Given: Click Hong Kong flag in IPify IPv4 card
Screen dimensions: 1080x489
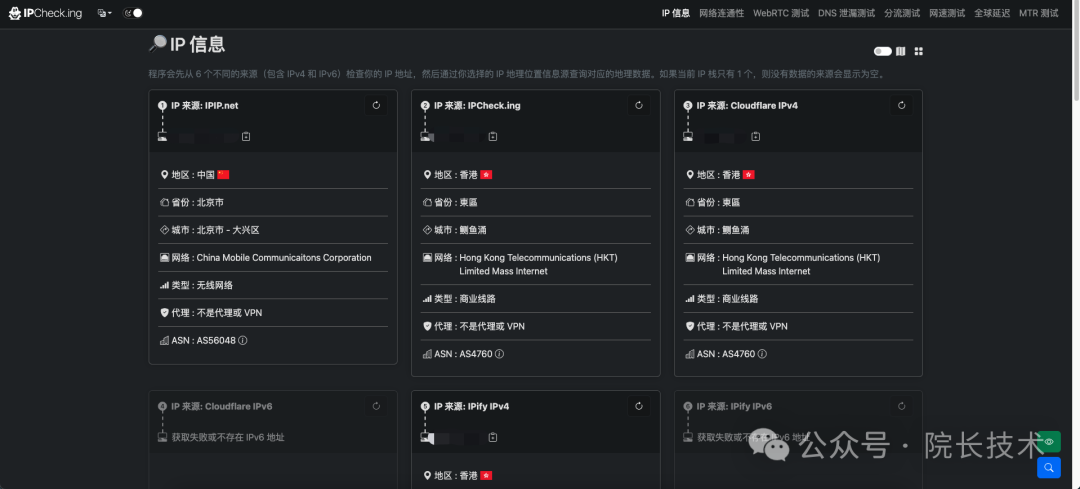Looking at the screenshot, I should tap(486, 475).
